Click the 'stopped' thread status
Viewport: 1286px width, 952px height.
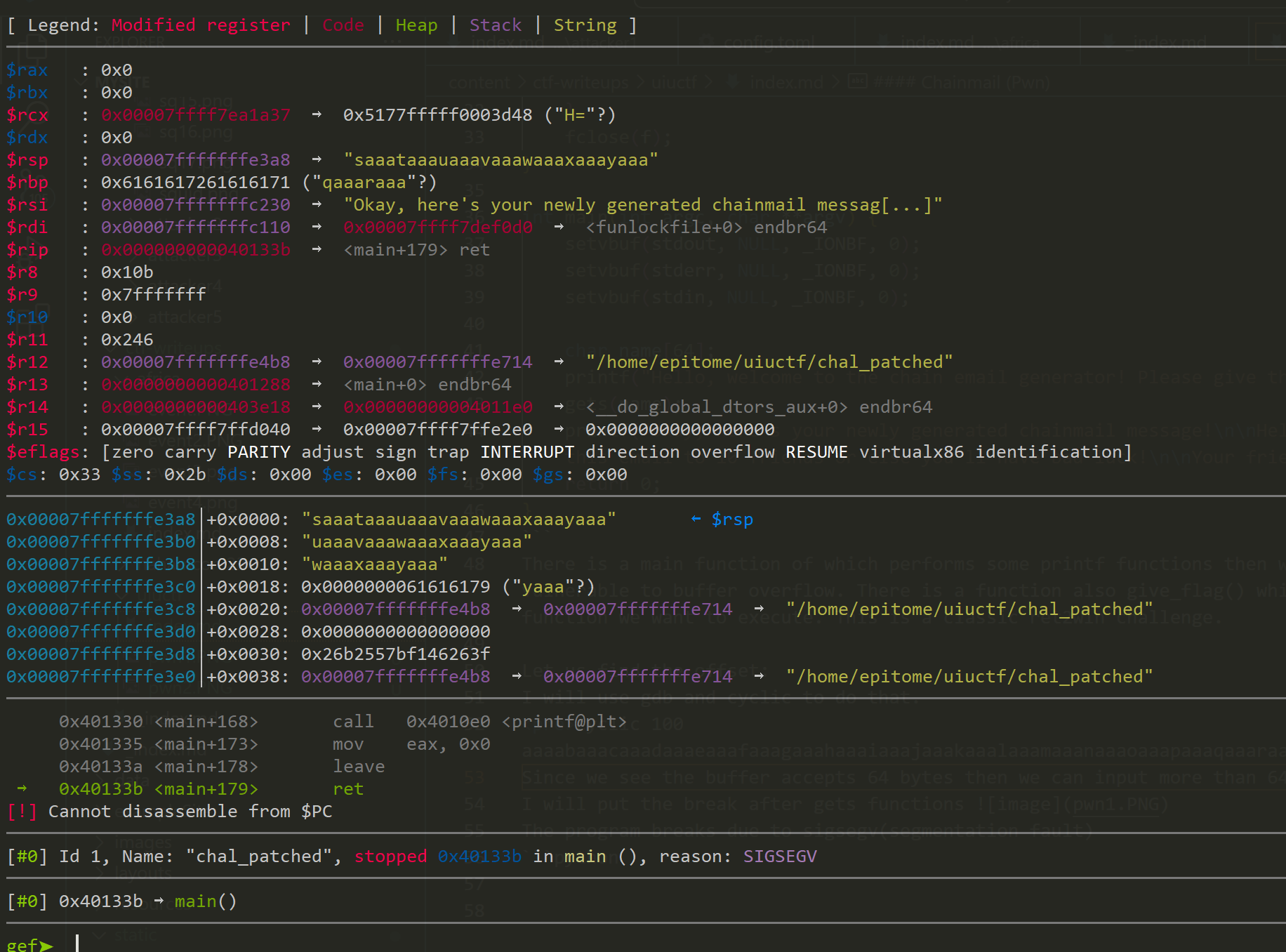[x=390, y=857]
